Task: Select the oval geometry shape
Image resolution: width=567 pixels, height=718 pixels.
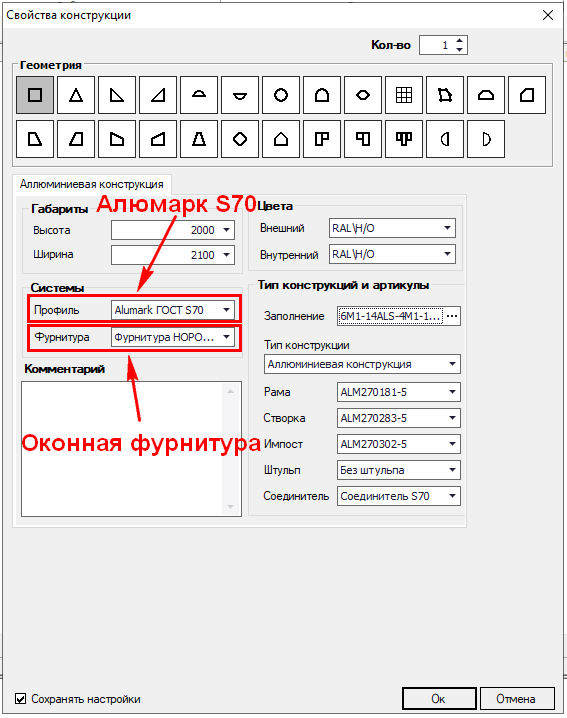Action: pyautogui.click(x=363, y=95)
